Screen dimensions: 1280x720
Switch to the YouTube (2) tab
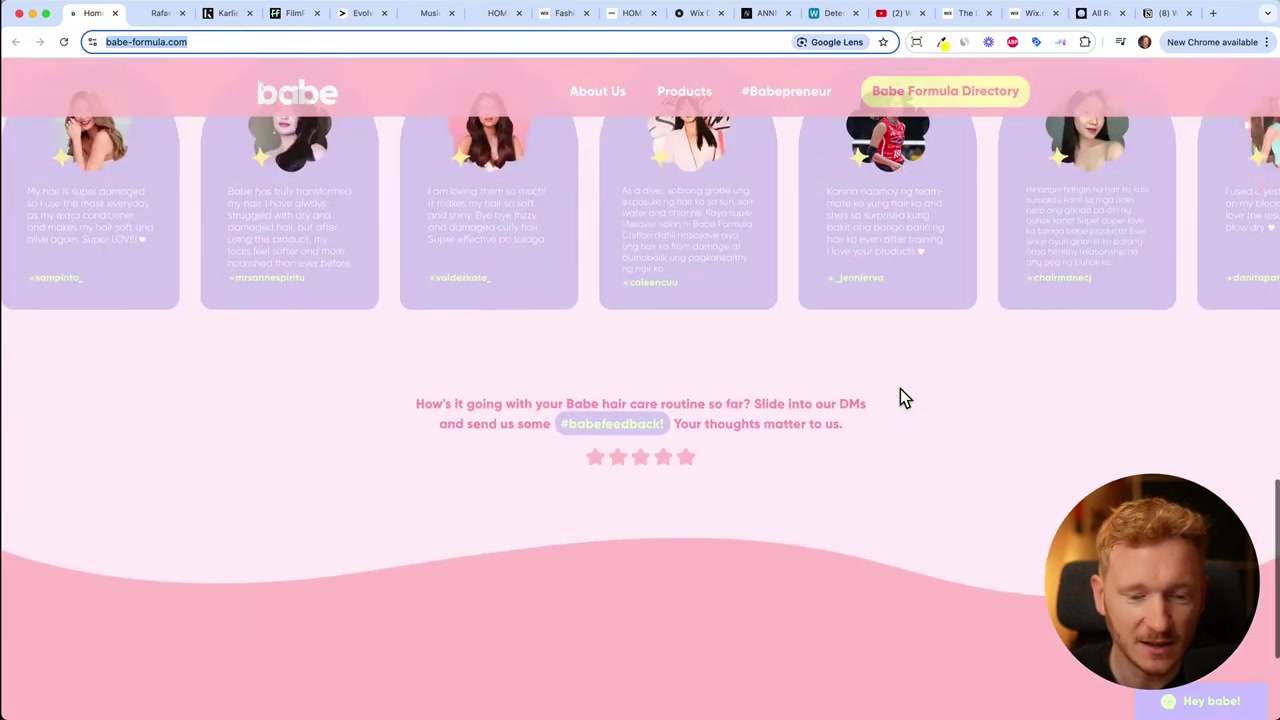pos(900,13)
